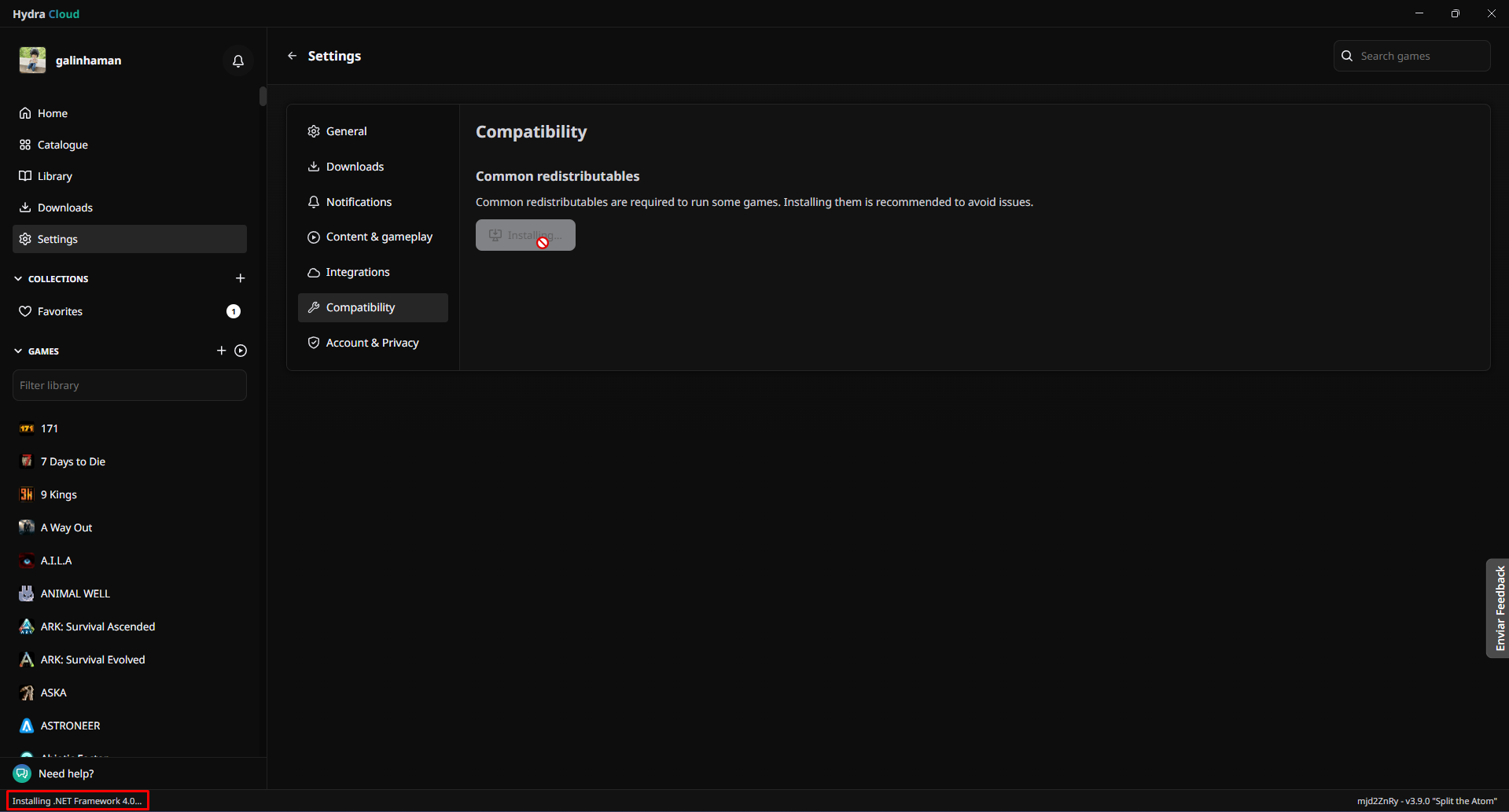Click the notifications bell icon

(238, 61)
